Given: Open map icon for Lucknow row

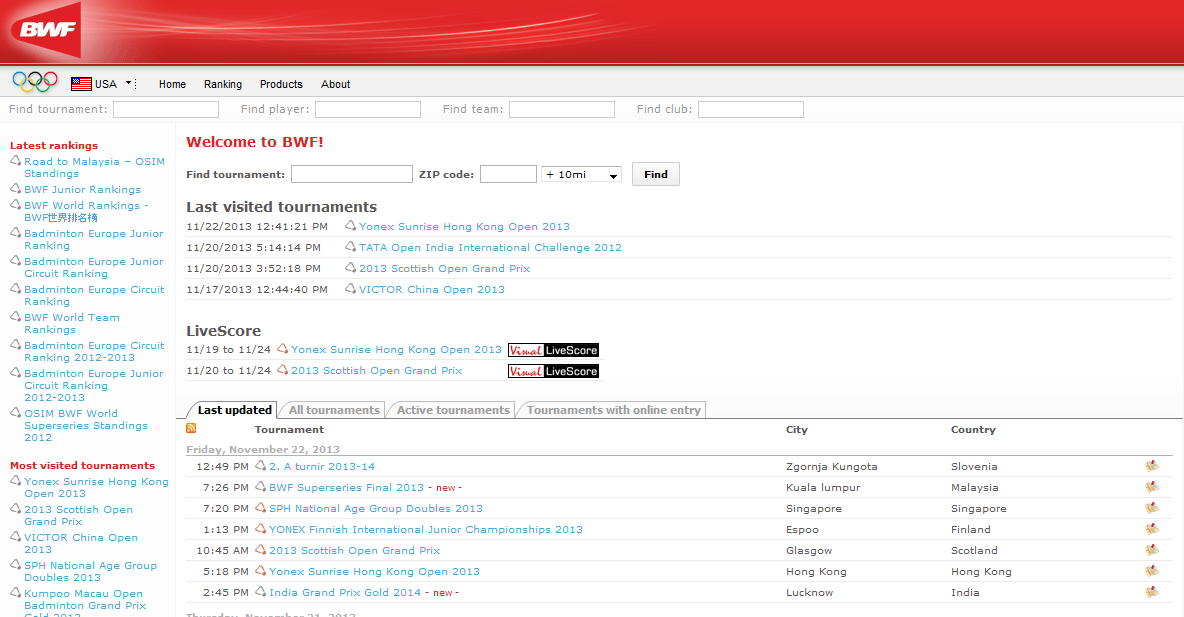Looking at the screenshot, I should point(1152,592).
